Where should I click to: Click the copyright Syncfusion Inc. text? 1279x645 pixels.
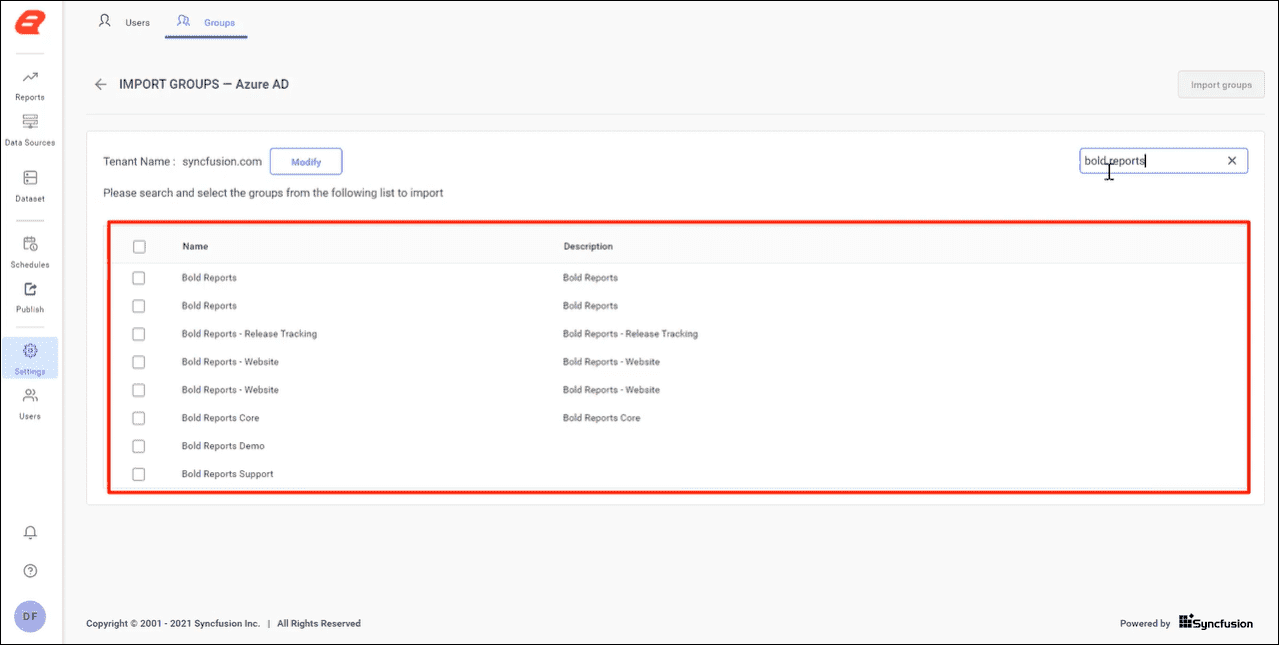click(173, 623)
